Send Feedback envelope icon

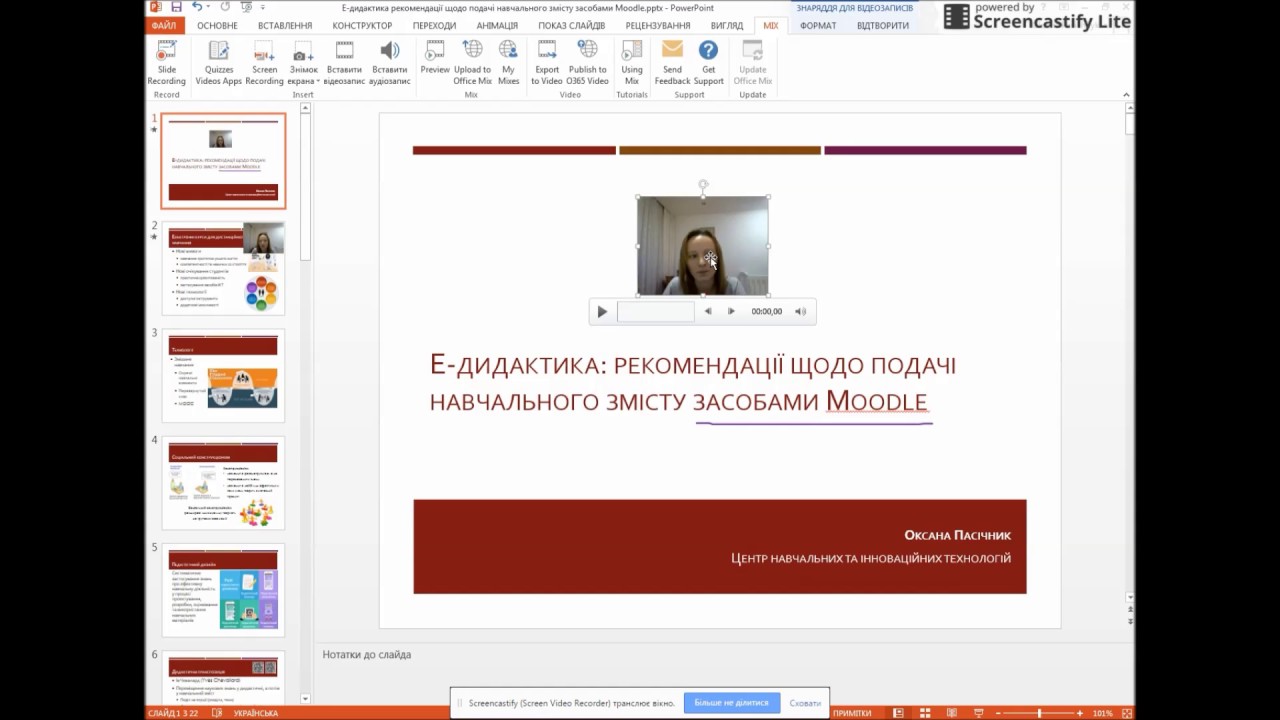pyautogui.click(x=672, y=50)
